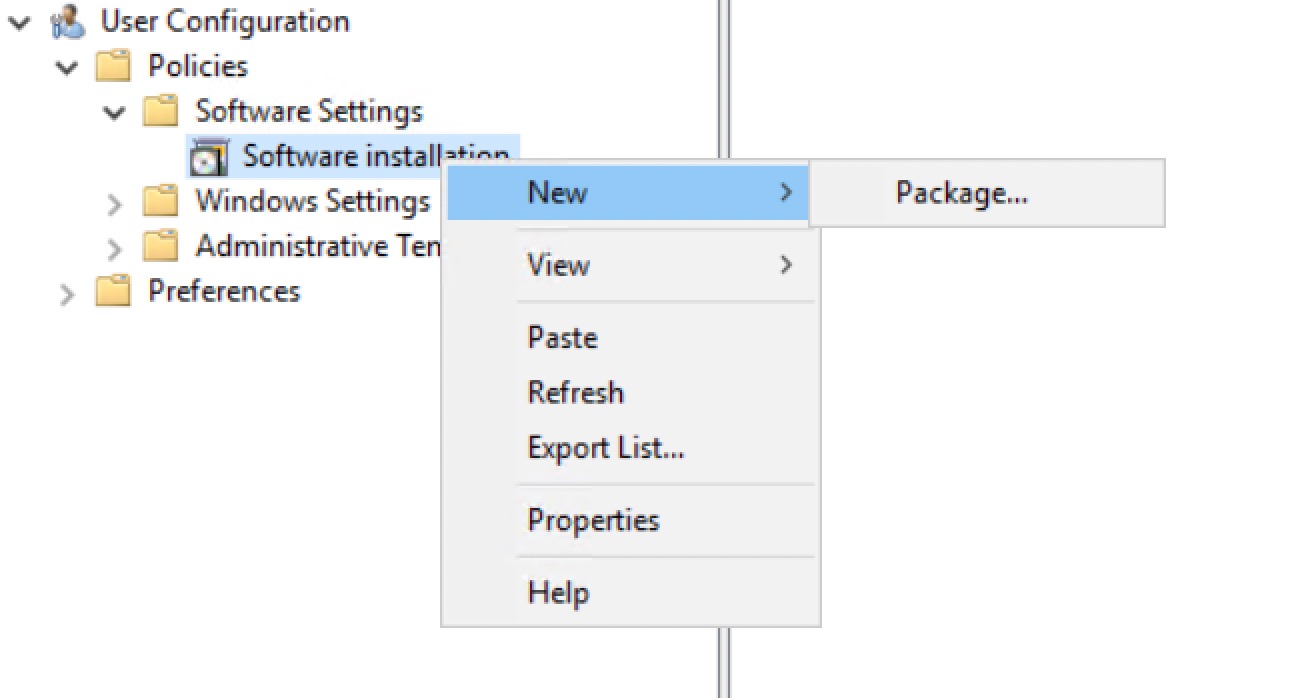Select Package from the submenu
Image resolution: width=1294 pixels, height=698 pixels.
point(960,193)
